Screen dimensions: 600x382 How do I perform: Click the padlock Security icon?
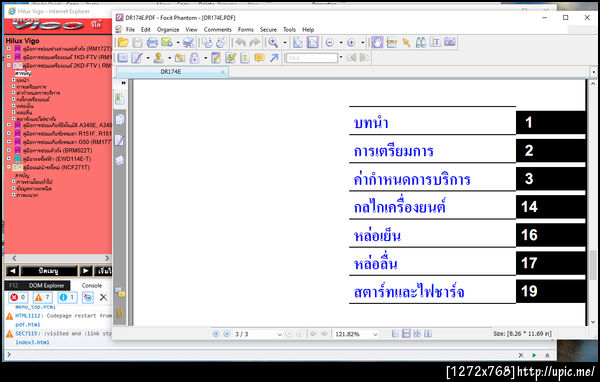point(194,58)
